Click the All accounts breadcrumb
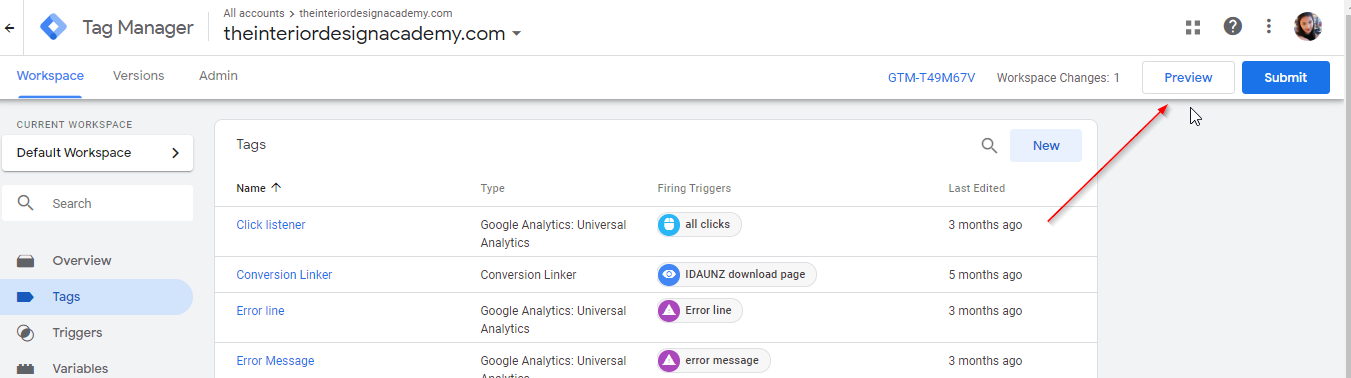 [x=253, y=13]
